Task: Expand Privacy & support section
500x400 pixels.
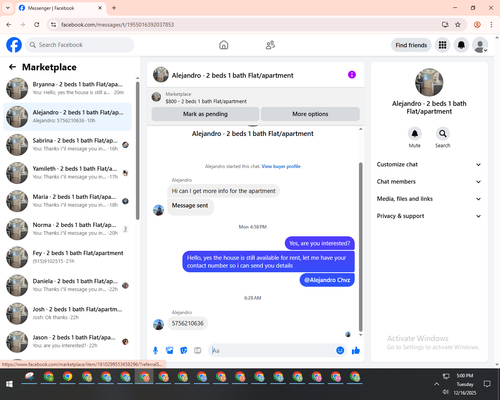Action: [429, 216]
